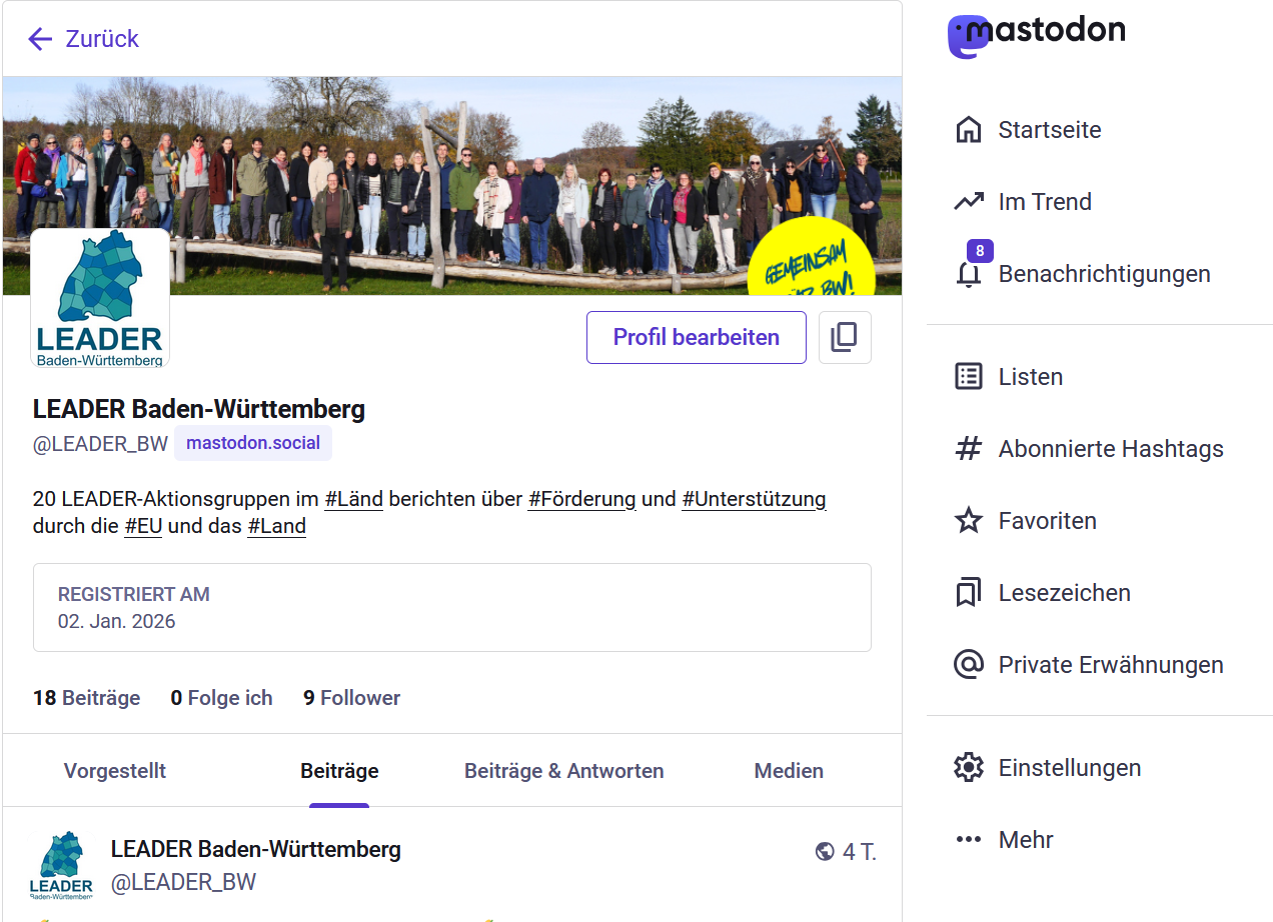
Task: Click the Favoriten star icon
Action: pos(968,521)
